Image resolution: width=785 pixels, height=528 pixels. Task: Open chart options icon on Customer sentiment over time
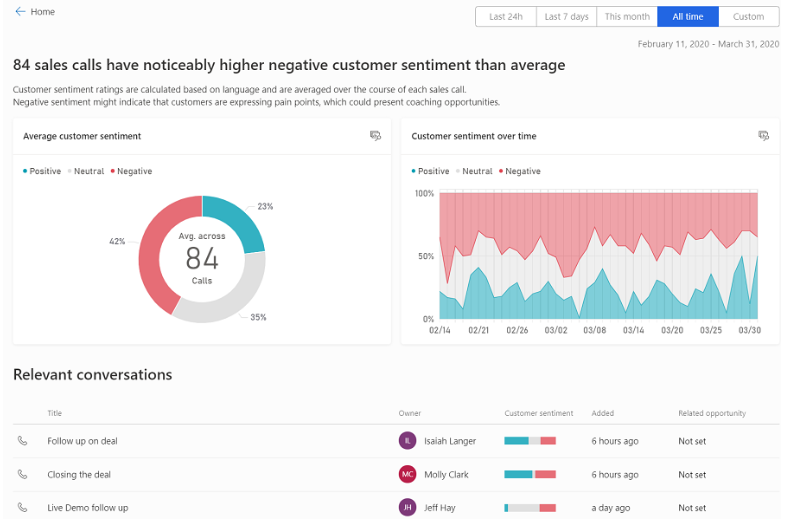pos(763,136)
